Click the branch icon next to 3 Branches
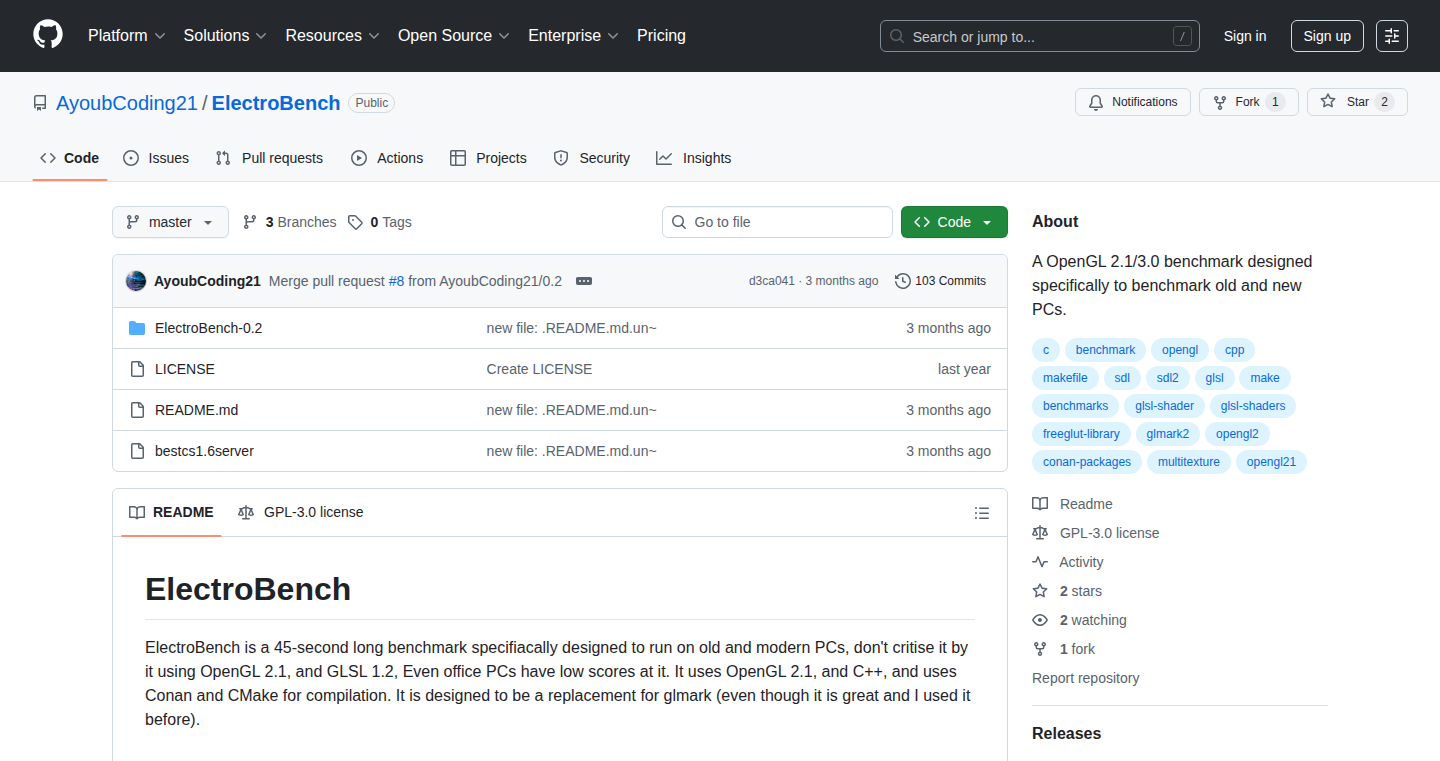This screenshot has height=761, width=1440. click(x=250, y=222)
